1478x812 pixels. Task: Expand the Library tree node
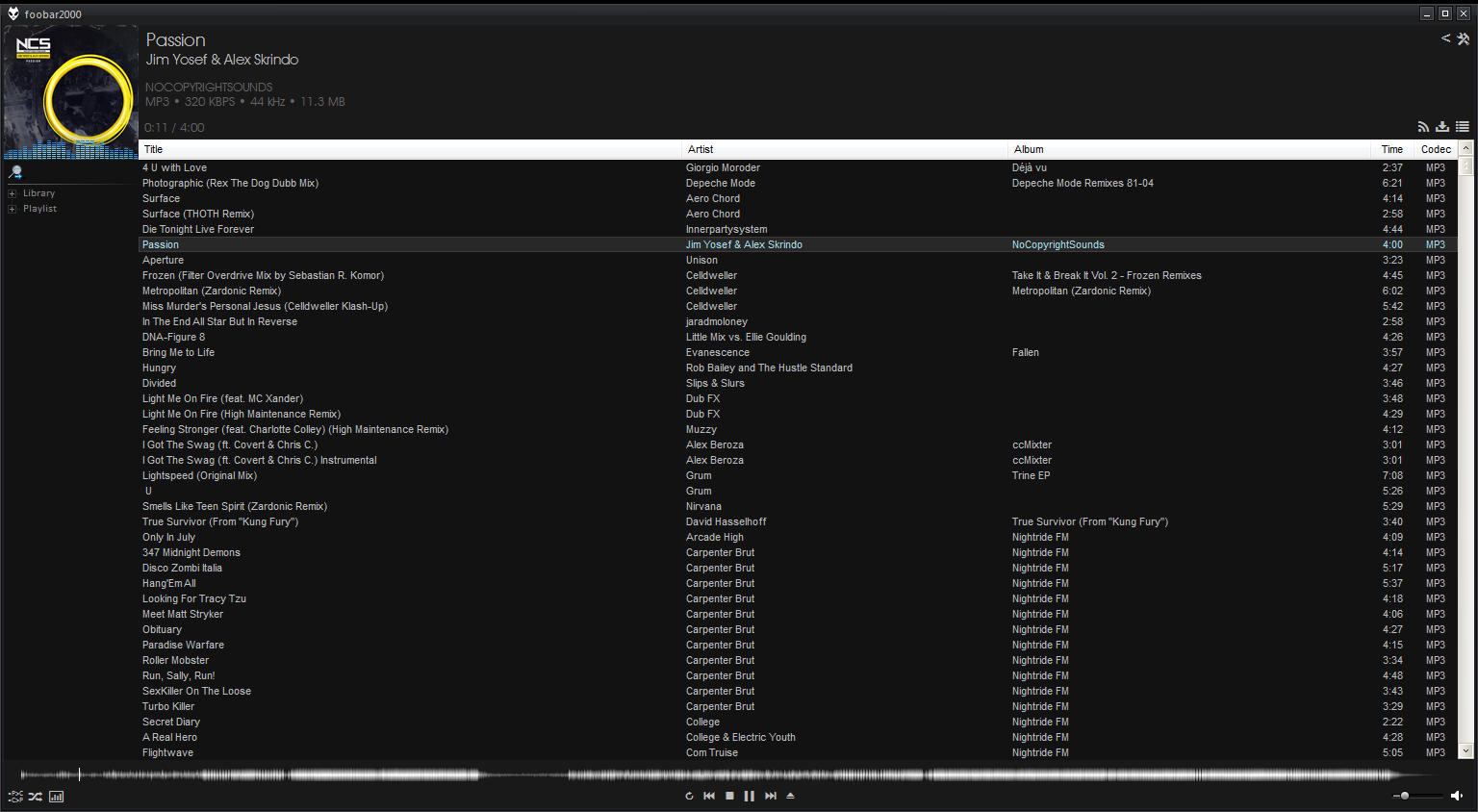(13, 193)
